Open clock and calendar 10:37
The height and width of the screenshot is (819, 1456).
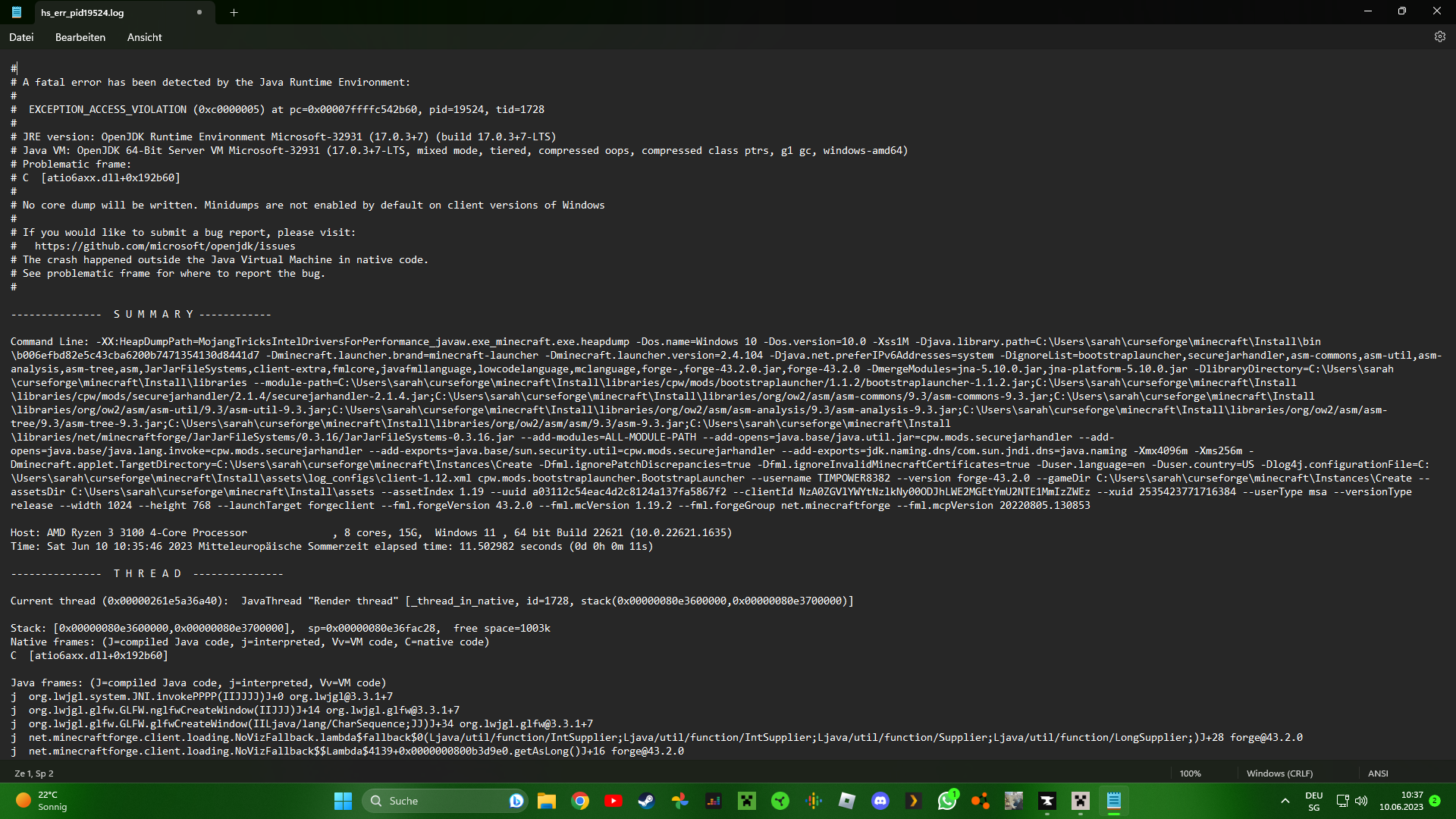1401,801
